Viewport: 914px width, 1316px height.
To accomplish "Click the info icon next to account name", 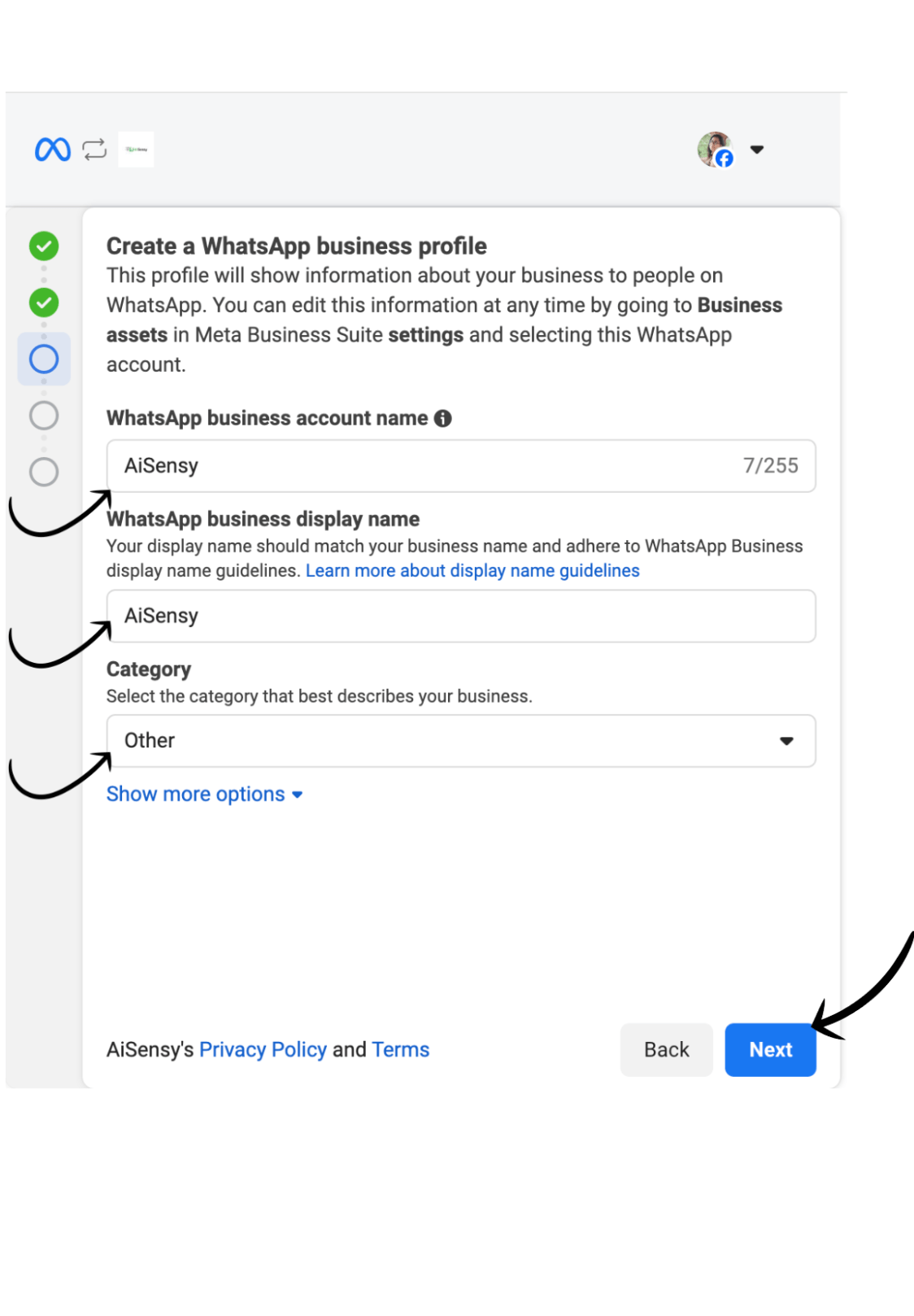I will pos(442,418).
